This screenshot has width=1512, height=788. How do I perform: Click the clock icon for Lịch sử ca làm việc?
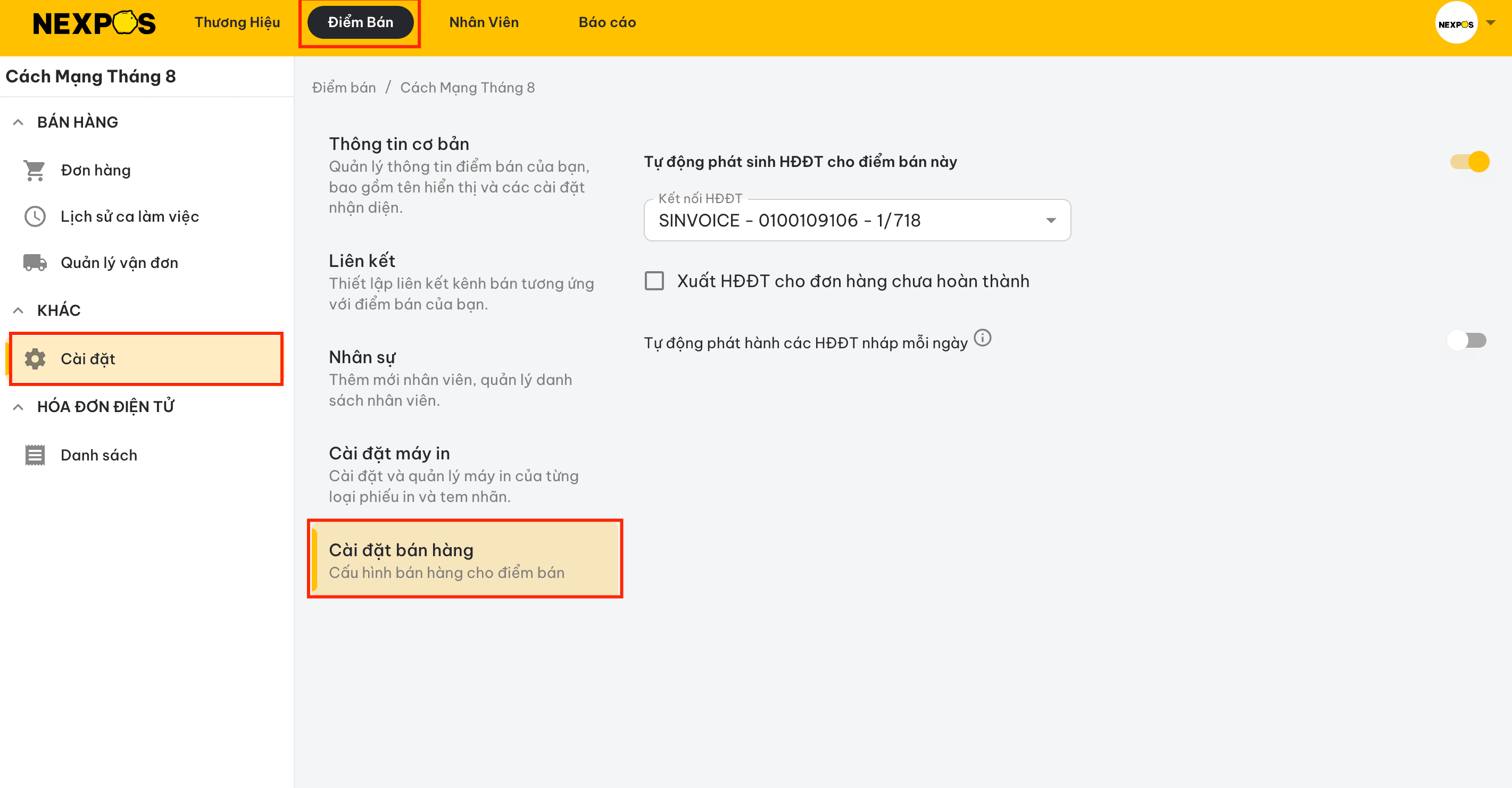coord(35,216)
